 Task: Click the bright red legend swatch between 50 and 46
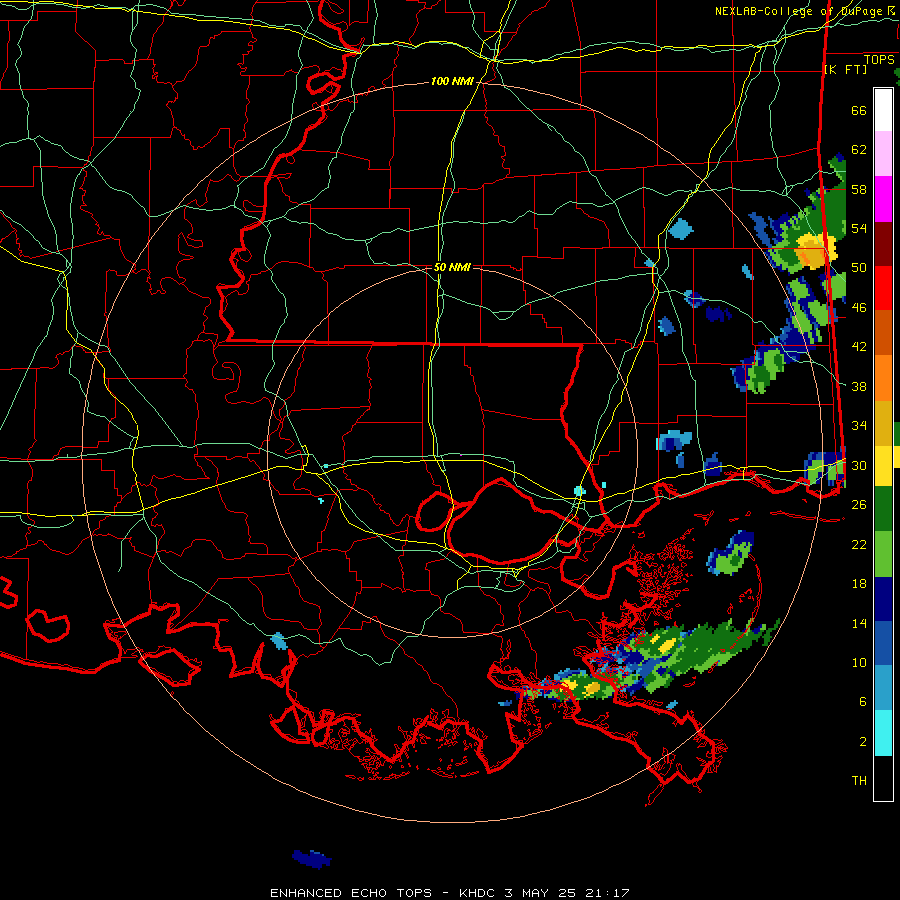pyautogui.click(x=883, y=288)
